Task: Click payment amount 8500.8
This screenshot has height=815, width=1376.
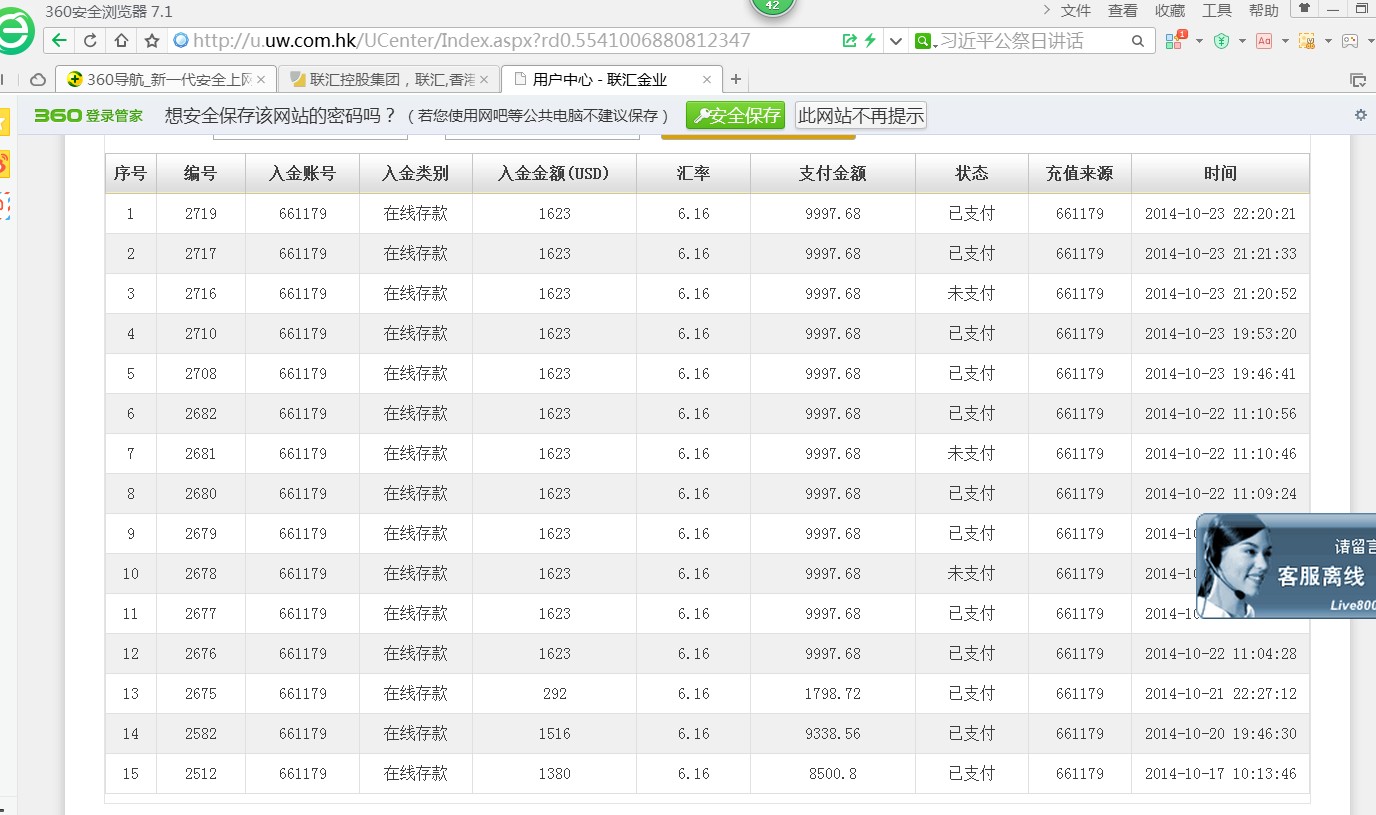Action: 833,773
